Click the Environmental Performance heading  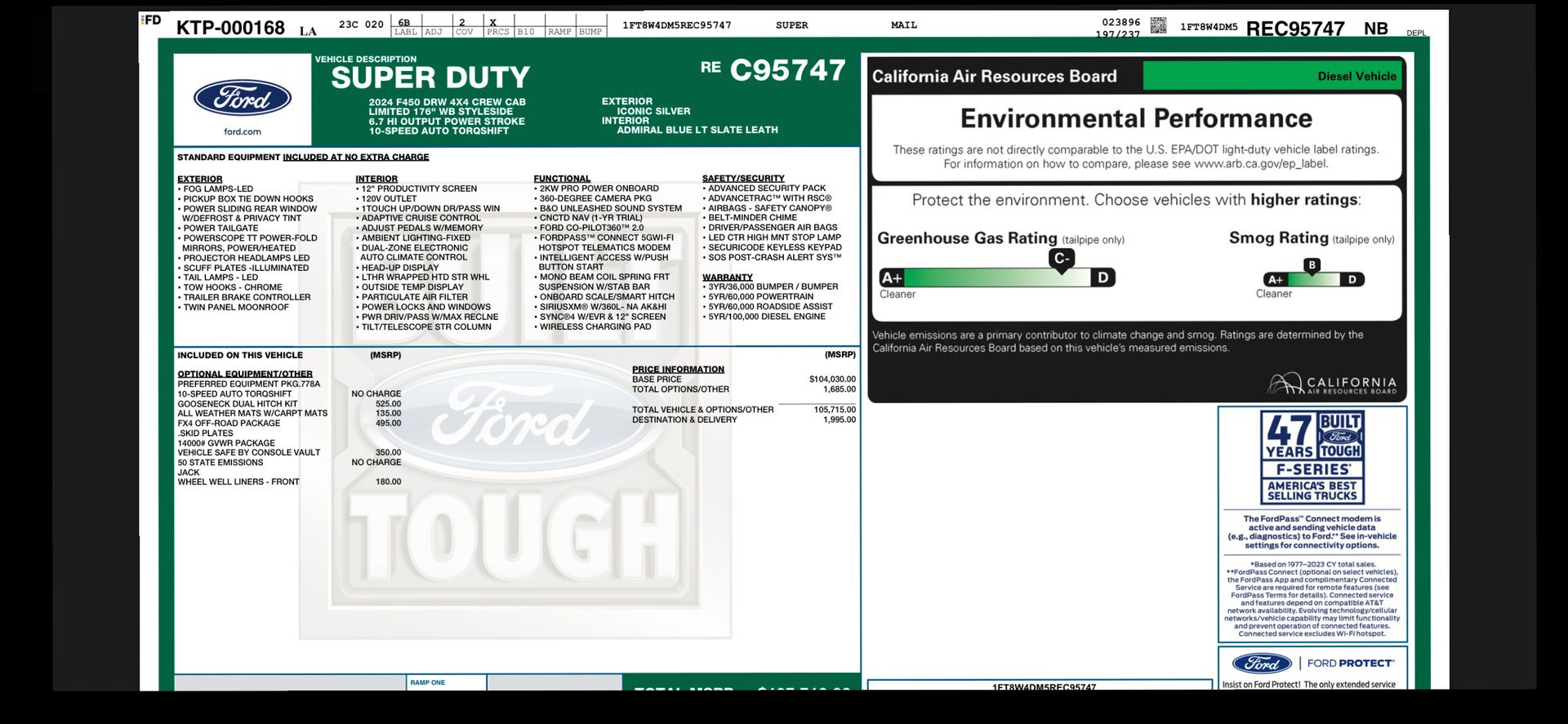tap(1136, 119)
